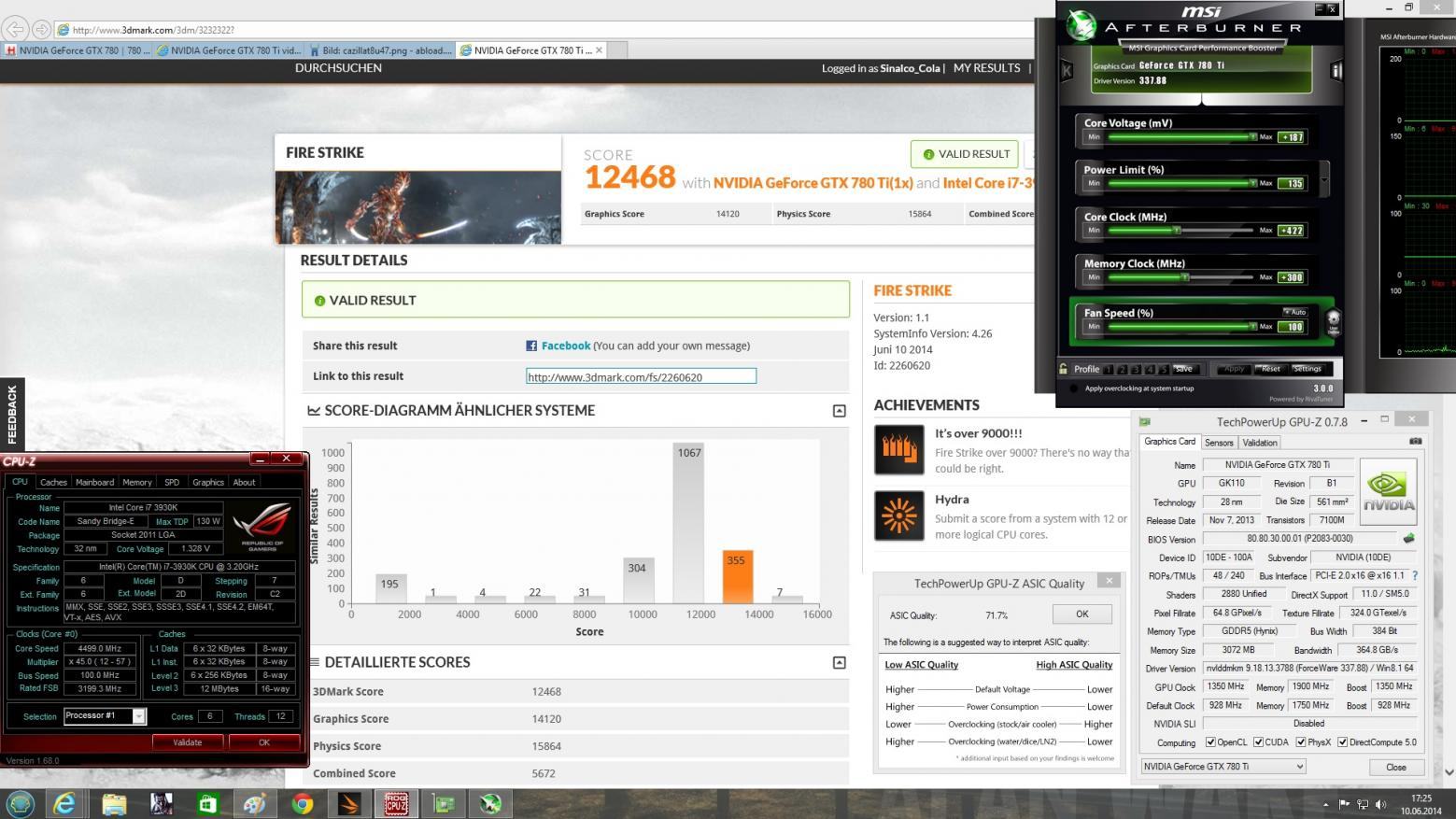Image resolution: width=1456 pixels, height=819 pixels.
Task: Click the browser address bar
Action: (x=542, y=30)
